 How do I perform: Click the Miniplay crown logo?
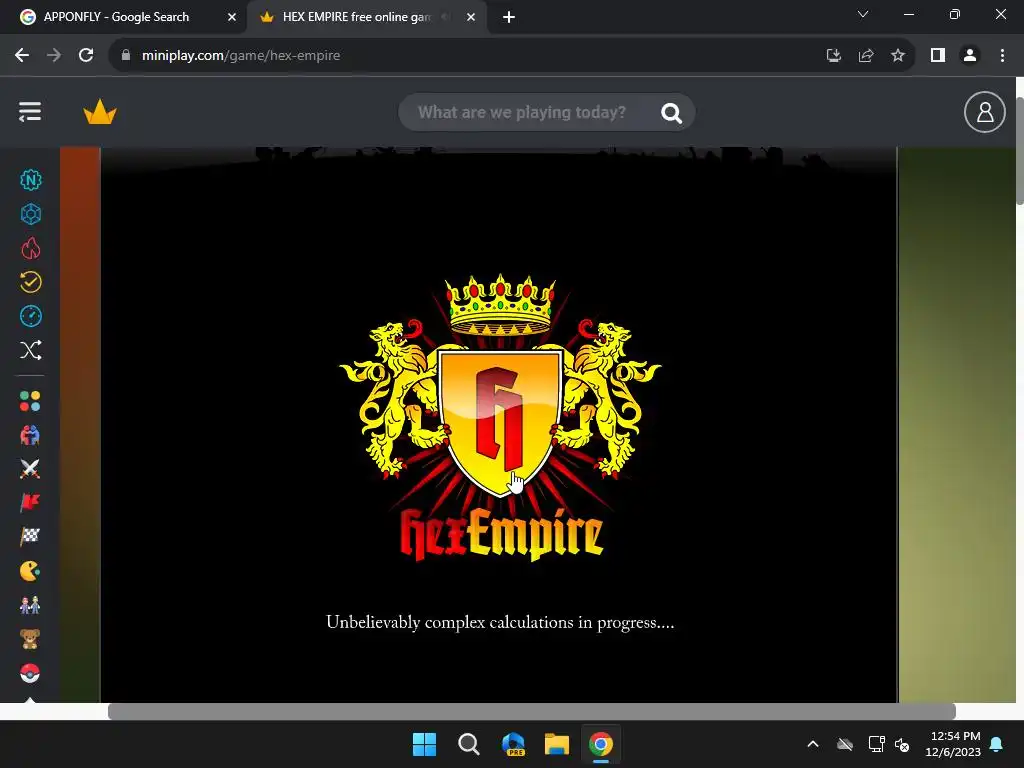pos(100,112)
